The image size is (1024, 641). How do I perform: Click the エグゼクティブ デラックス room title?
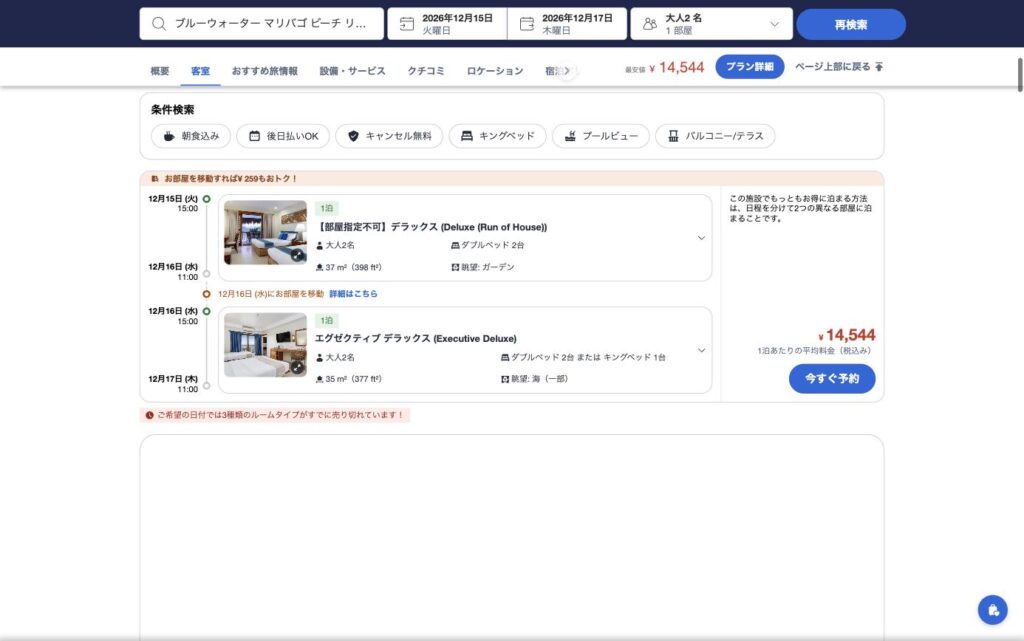[415, 338]
